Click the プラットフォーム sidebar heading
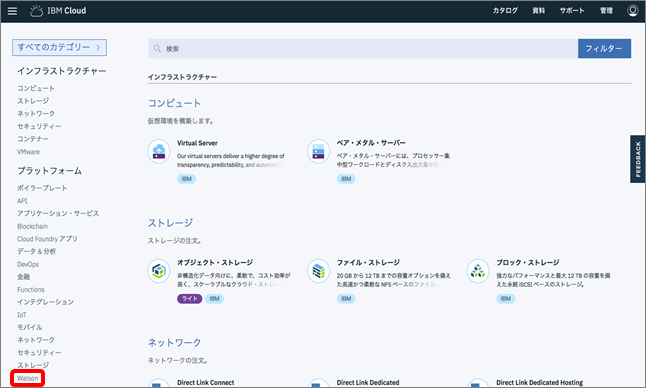Screen dimensions: 646x388 [x=49, y=171]
